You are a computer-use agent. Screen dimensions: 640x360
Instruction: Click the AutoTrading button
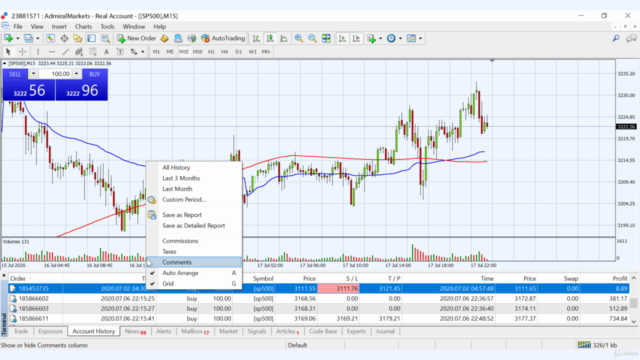click(223, 38)
